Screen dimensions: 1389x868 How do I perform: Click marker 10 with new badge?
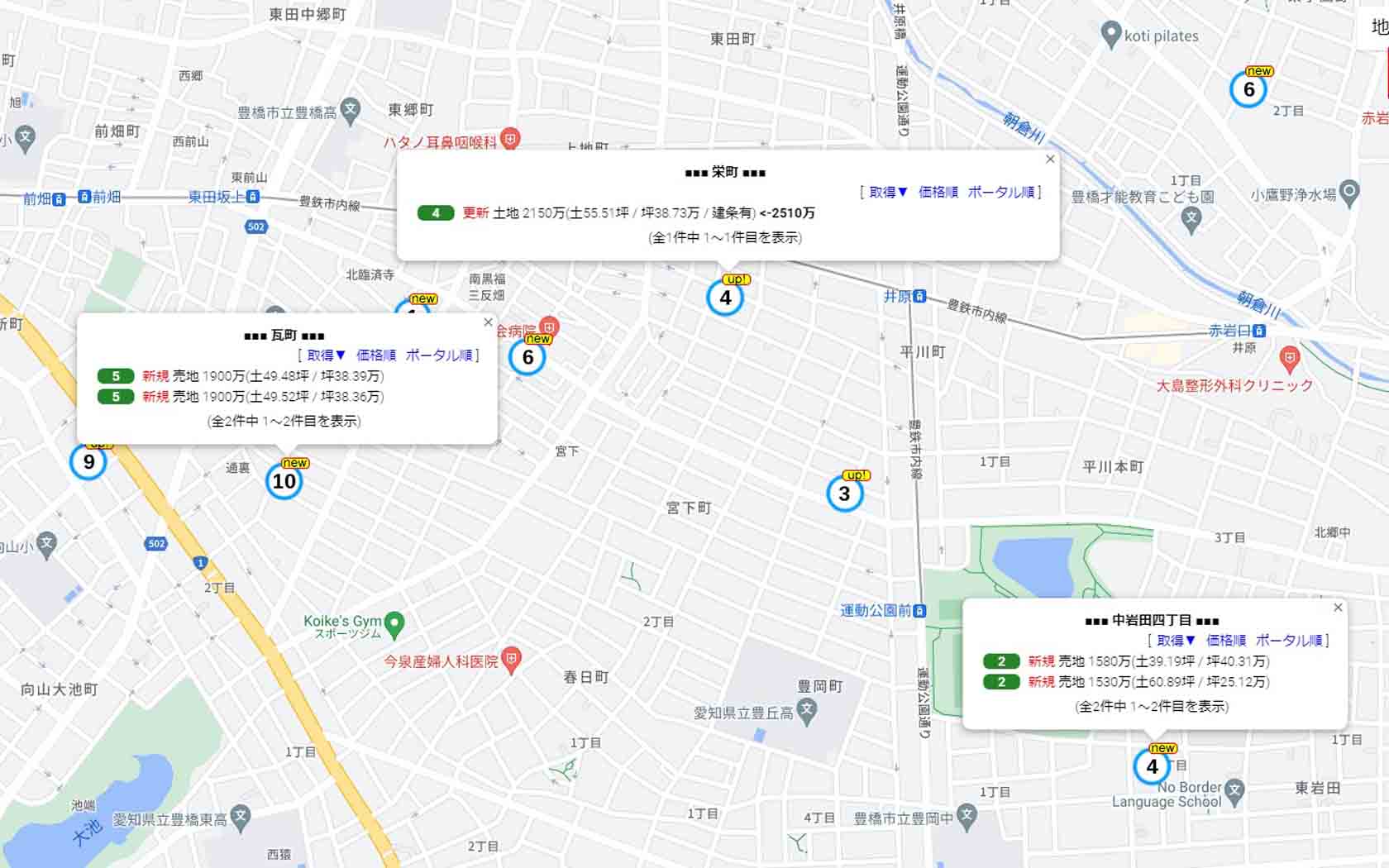284,481
